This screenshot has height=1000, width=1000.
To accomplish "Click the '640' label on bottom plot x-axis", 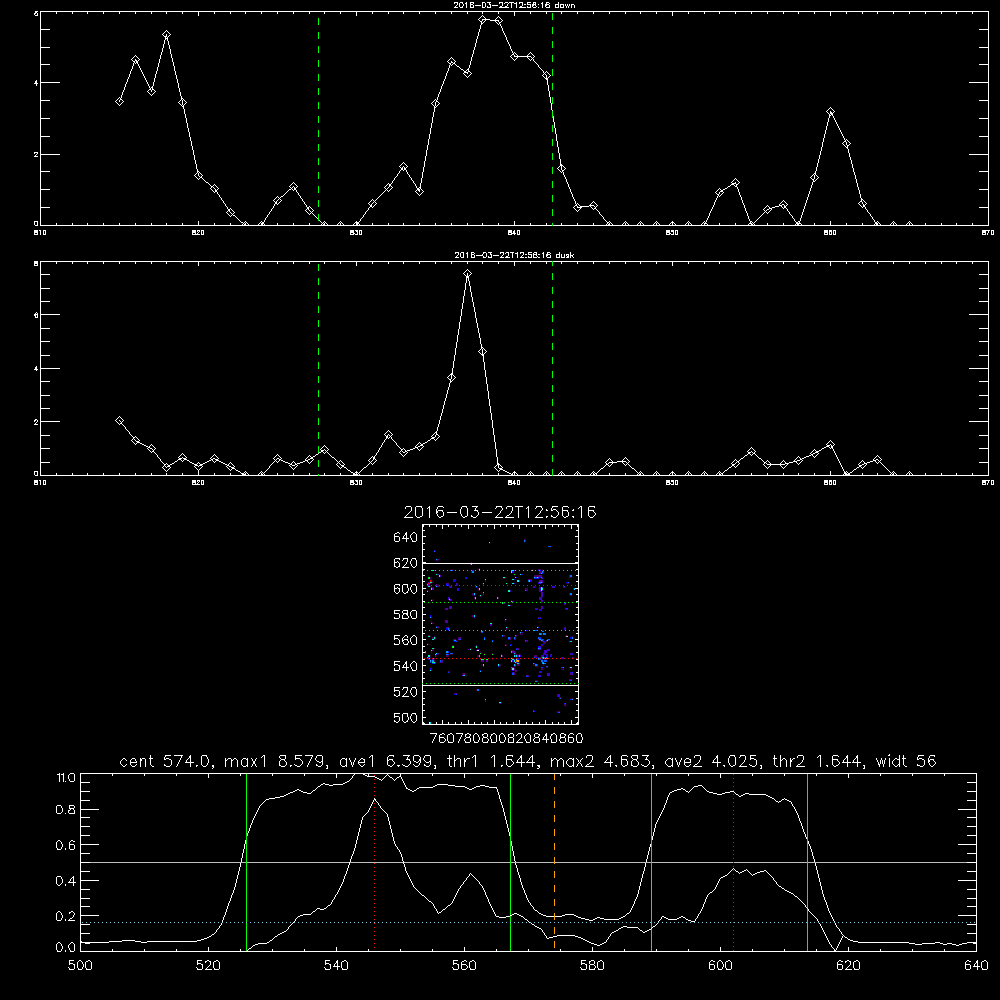I will click(x=976, y=966).
